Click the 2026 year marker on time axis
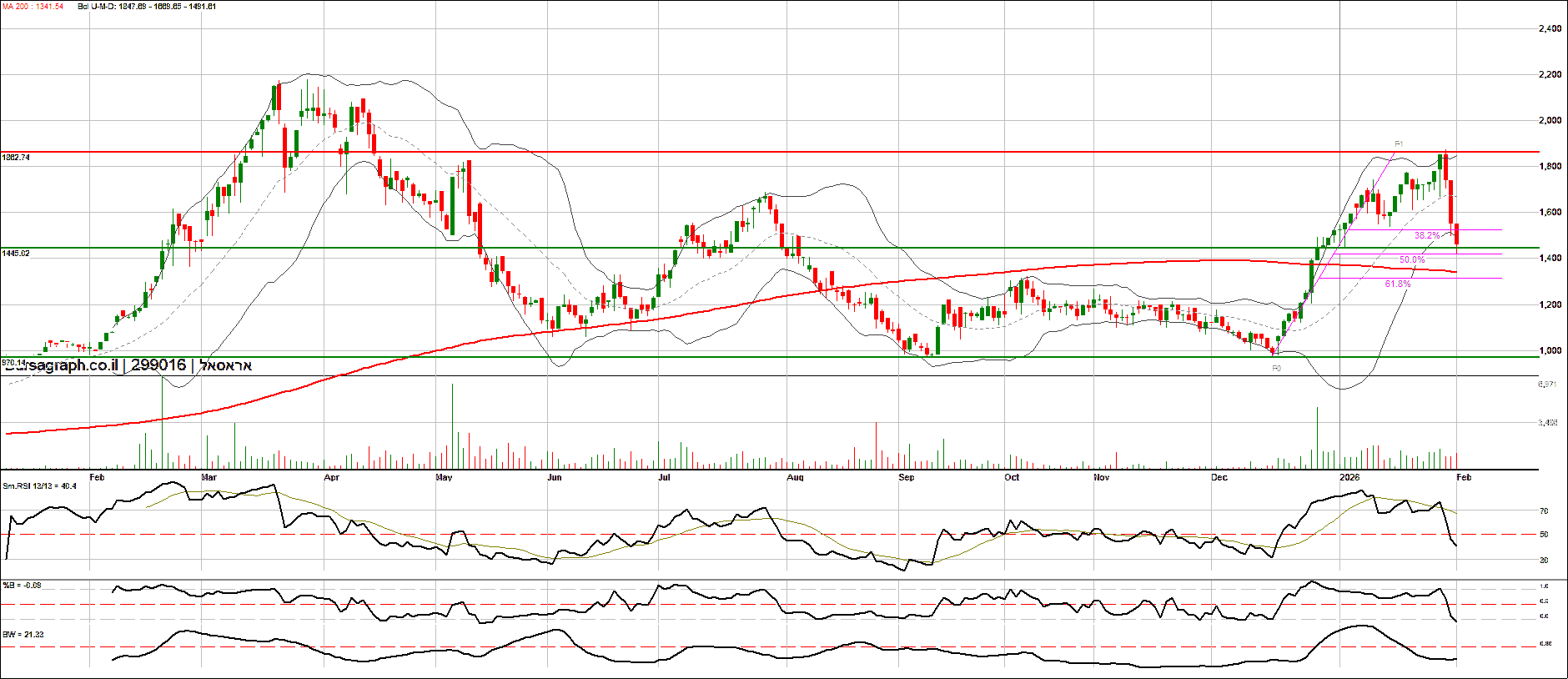Viewport: 1568px width, 679px height. click(1349, 477)
